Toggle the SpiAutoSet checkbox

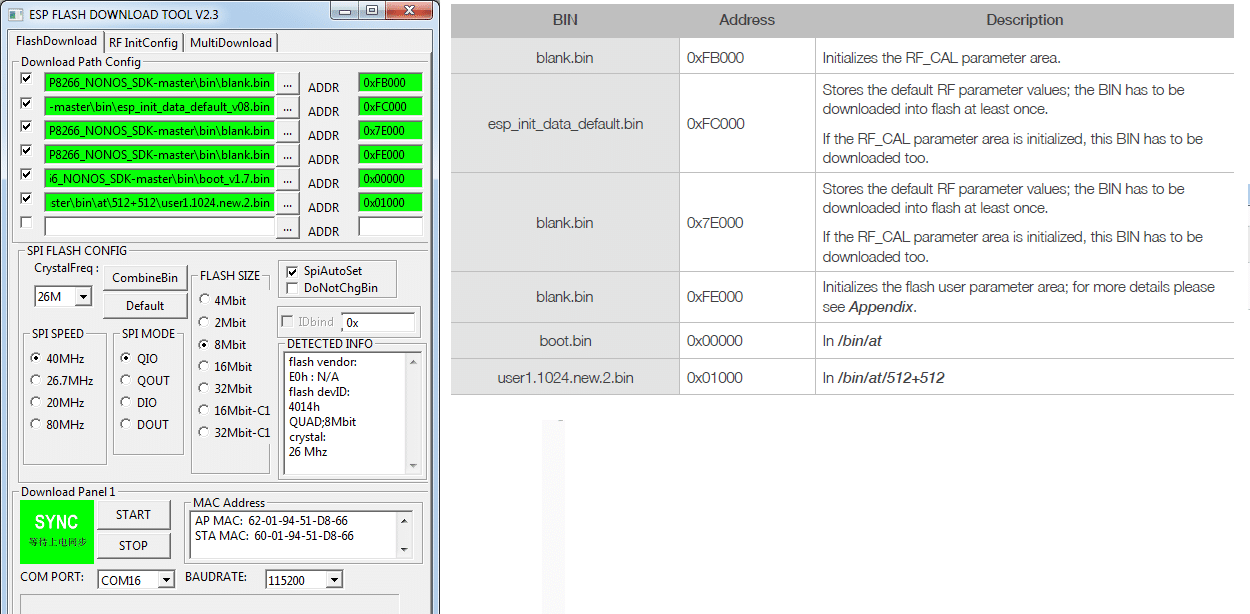click(292, 271)
